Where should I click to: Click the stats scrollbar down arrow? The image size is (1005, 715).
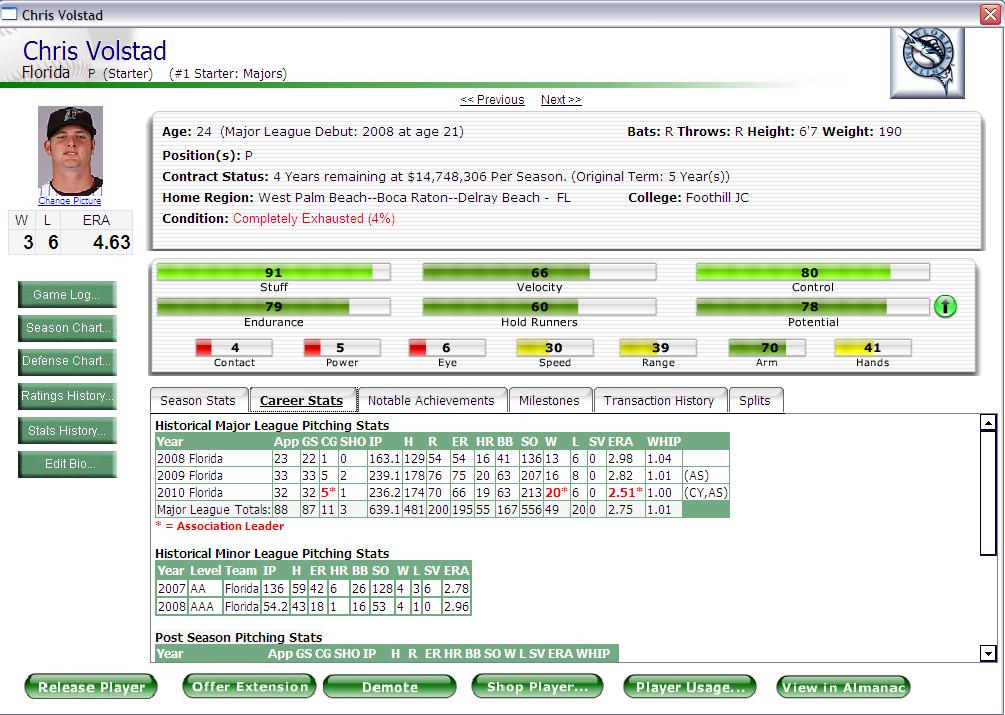(988, 653)
